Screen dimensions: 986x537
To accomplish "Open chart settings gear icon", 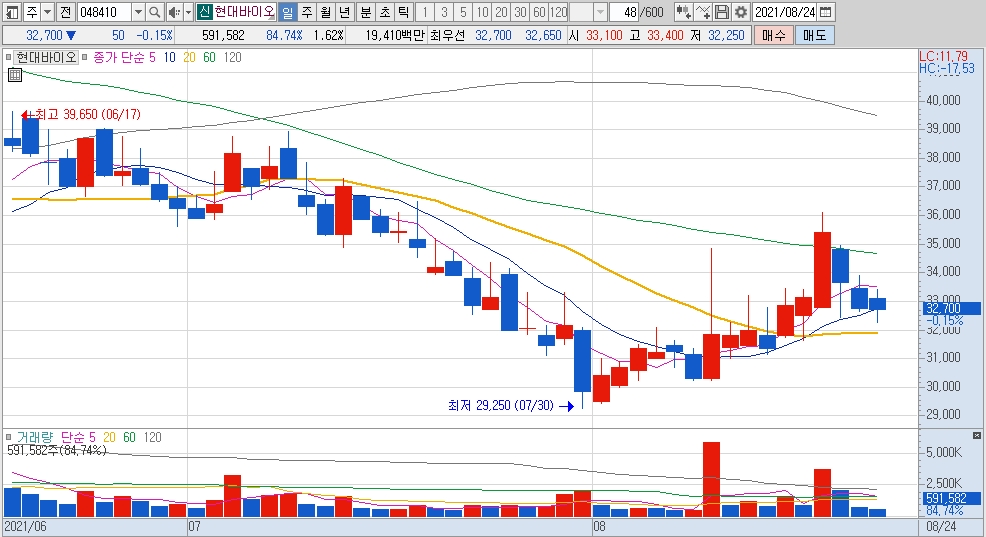I will [x=741, y=12].
